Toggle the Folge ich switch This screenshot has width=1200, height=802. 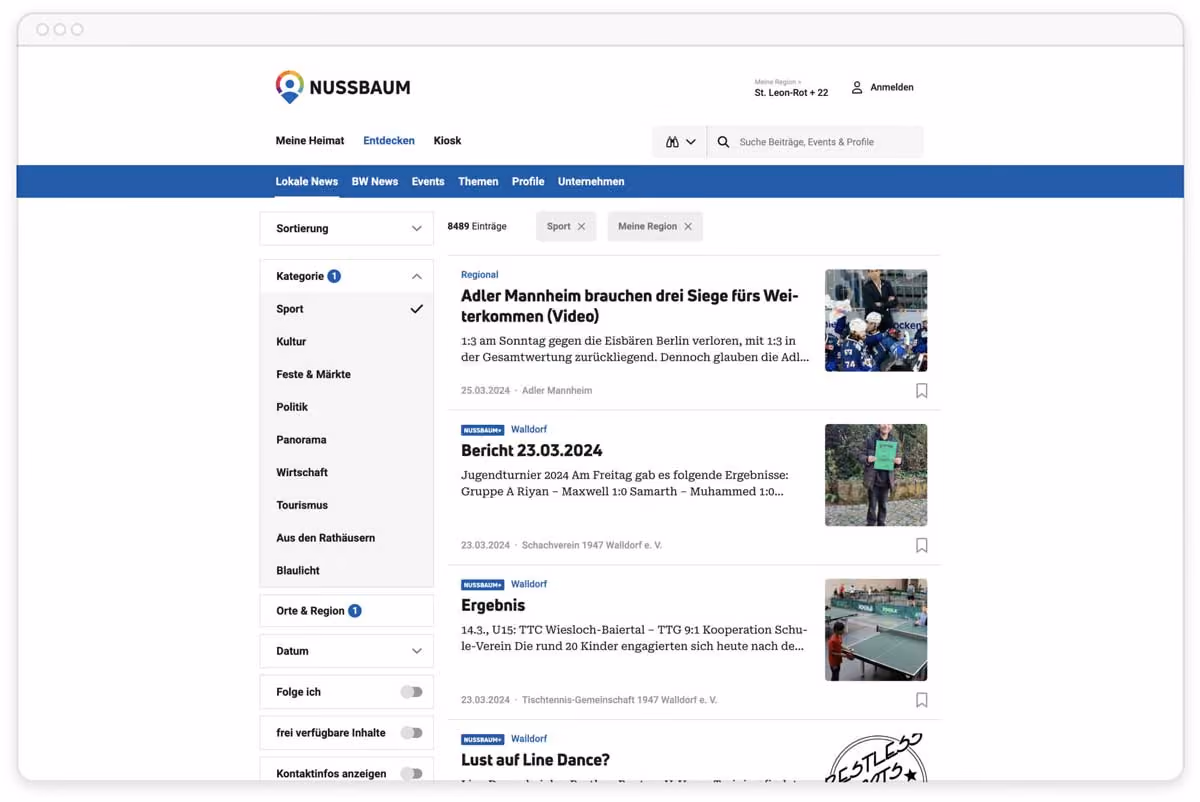pyautogui.click(x=411, y=692)
